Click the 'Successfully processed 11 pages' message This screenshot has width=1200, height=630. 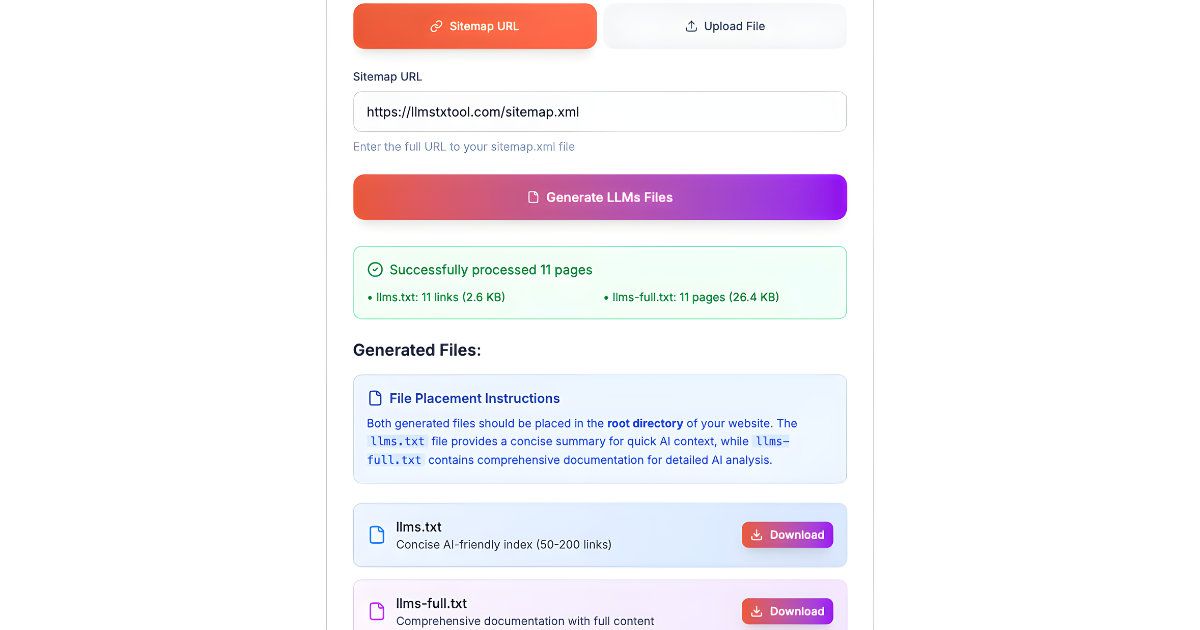point(490,269)
